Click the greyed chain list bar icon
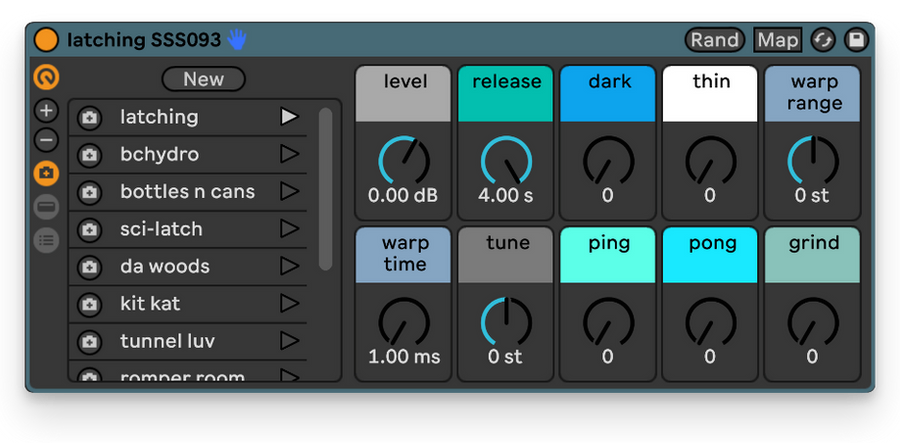900x443 pixels. [x=46, y=207]
